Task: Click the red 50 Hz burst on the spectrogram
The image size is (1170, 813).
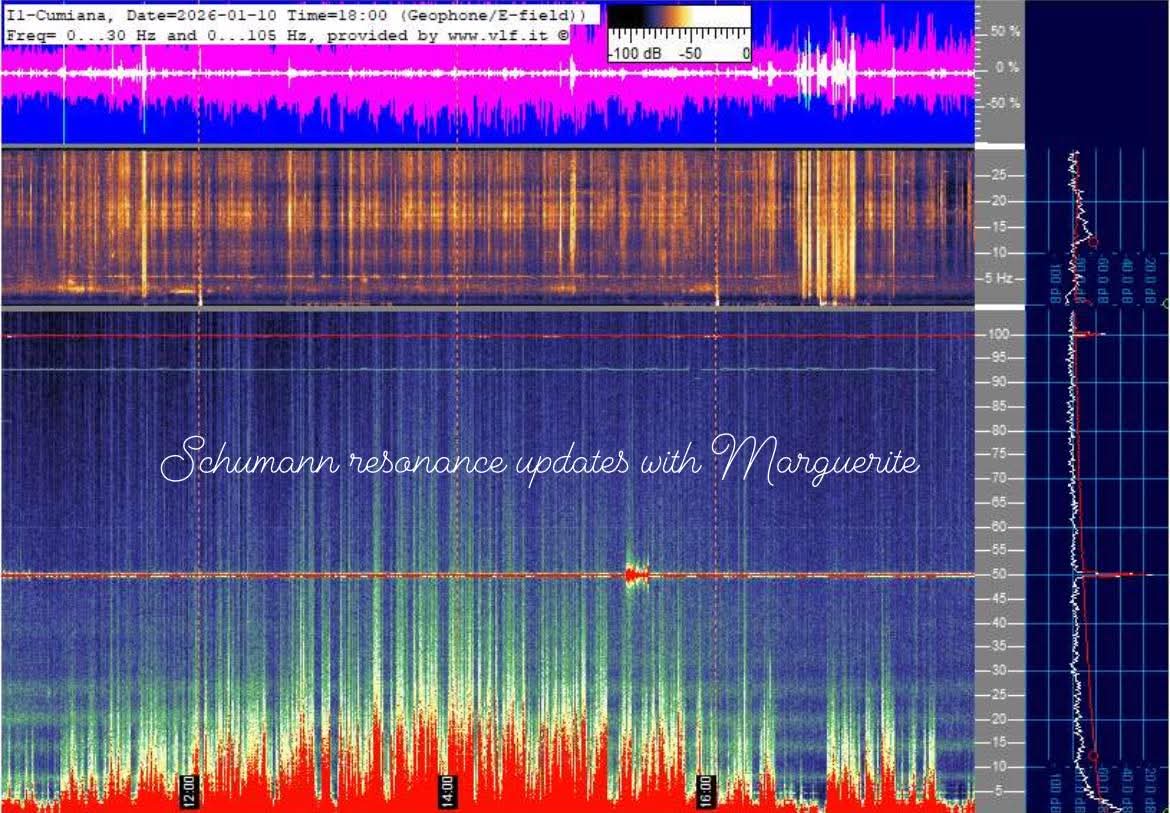Action: (x=636, y=575)
